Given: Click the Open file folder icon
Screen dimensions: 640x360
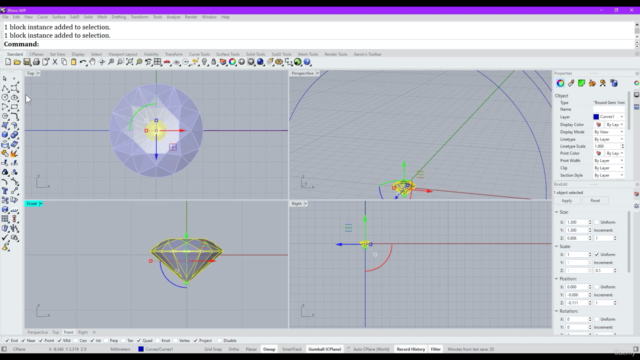Looking at the screenshot, I should point(17,62).
